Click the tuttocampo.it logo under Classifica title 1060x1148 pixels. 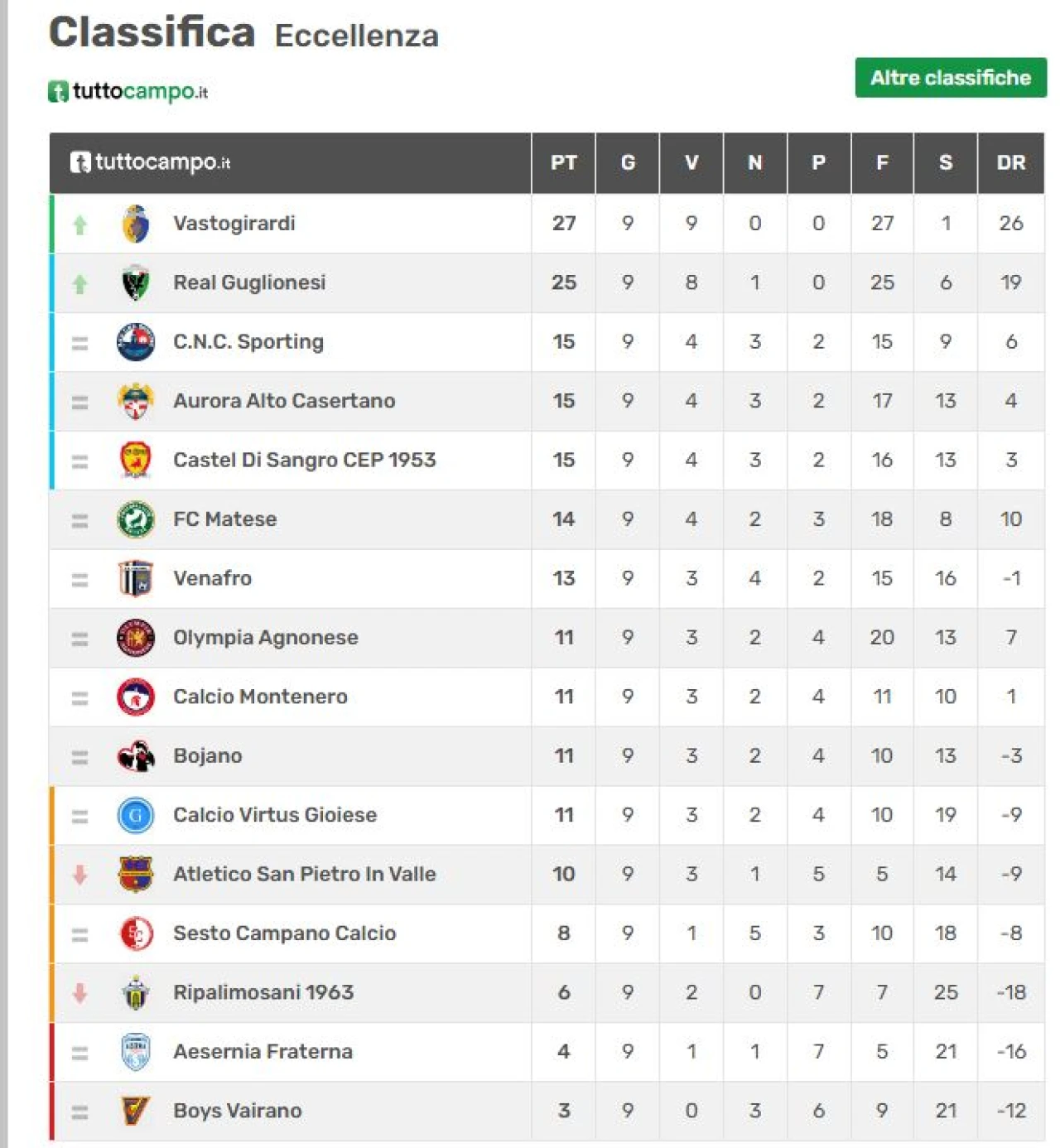coord(128,91)
